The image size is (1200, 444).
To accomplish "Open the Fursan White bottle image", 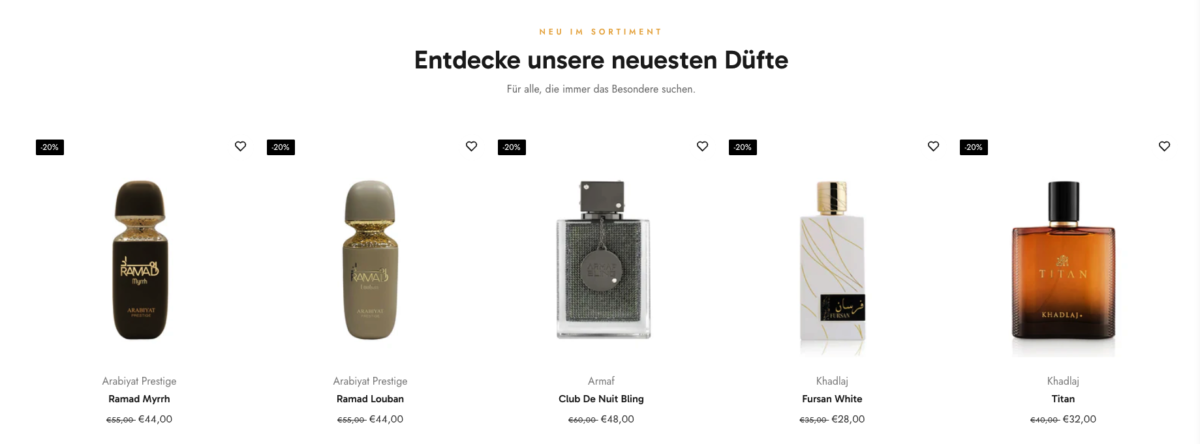I will pos(832,268).
